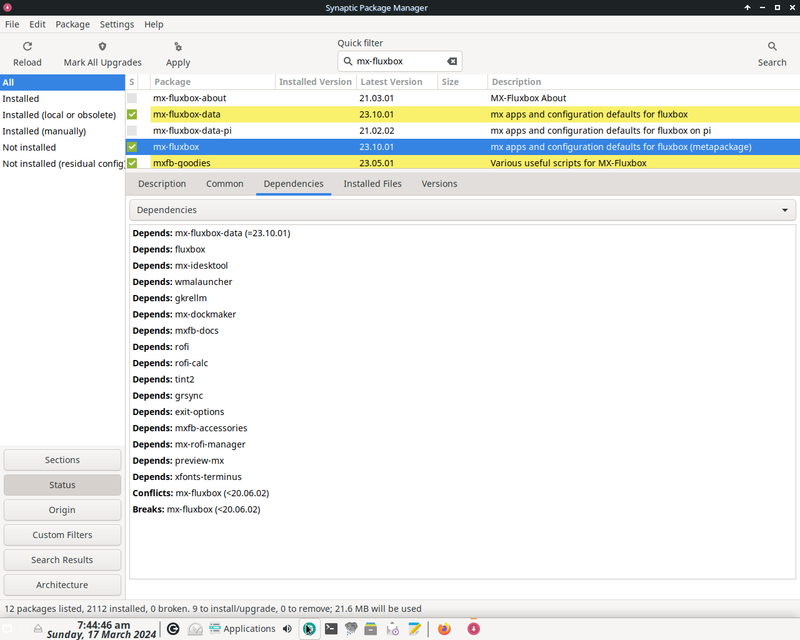Open the file manager drawer icon in taskbar

click(371, 629)
